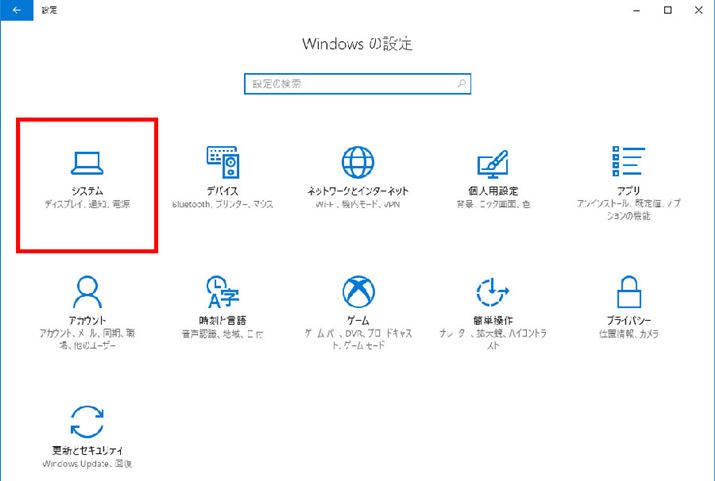Viewport: 715px width, 481px height.
Task: Open the アカウント person icon
Action: coord(87,292)
